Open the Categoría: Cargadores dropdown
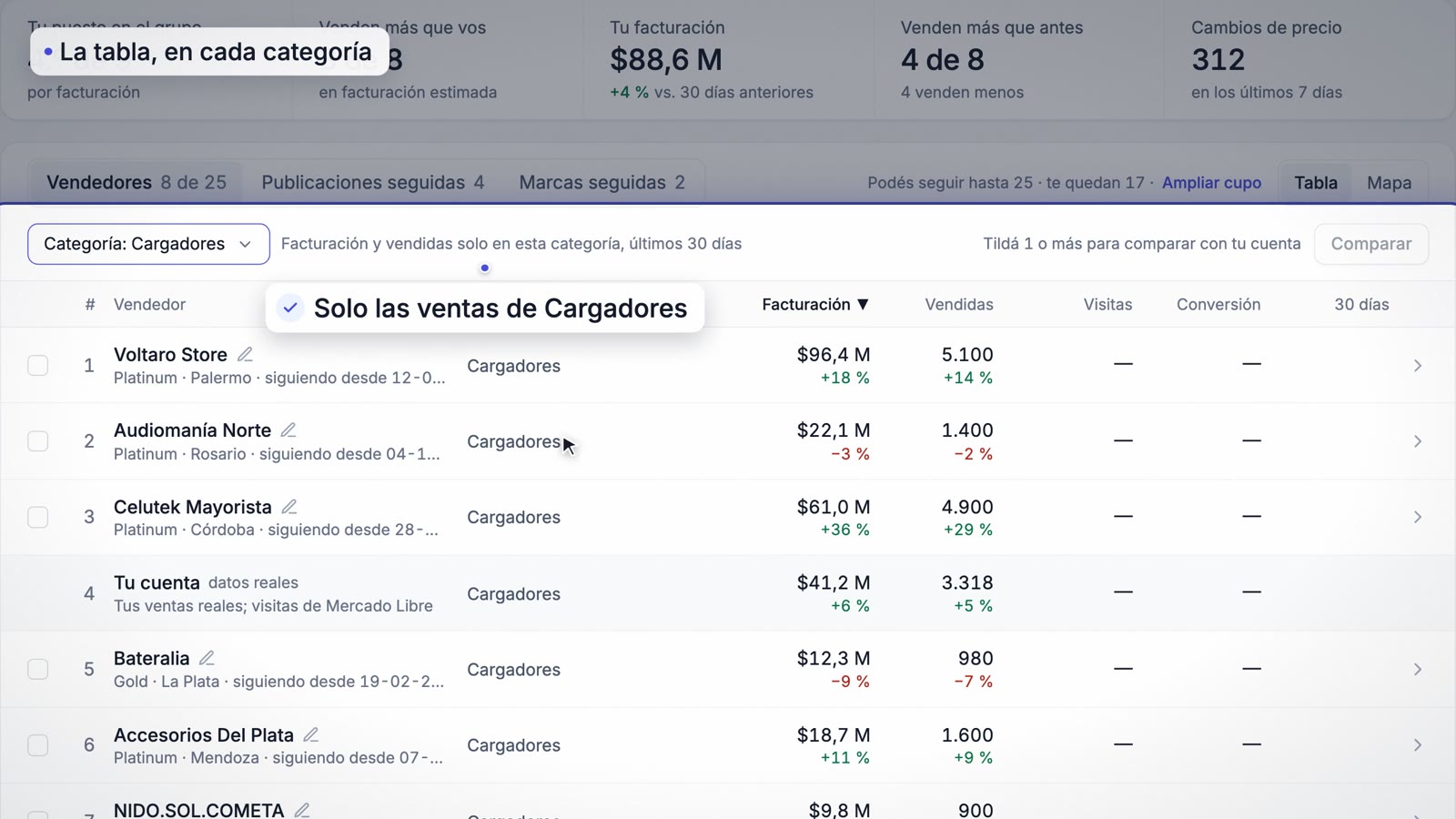The height and width of the screenshot is (819, 1456). 148,244
